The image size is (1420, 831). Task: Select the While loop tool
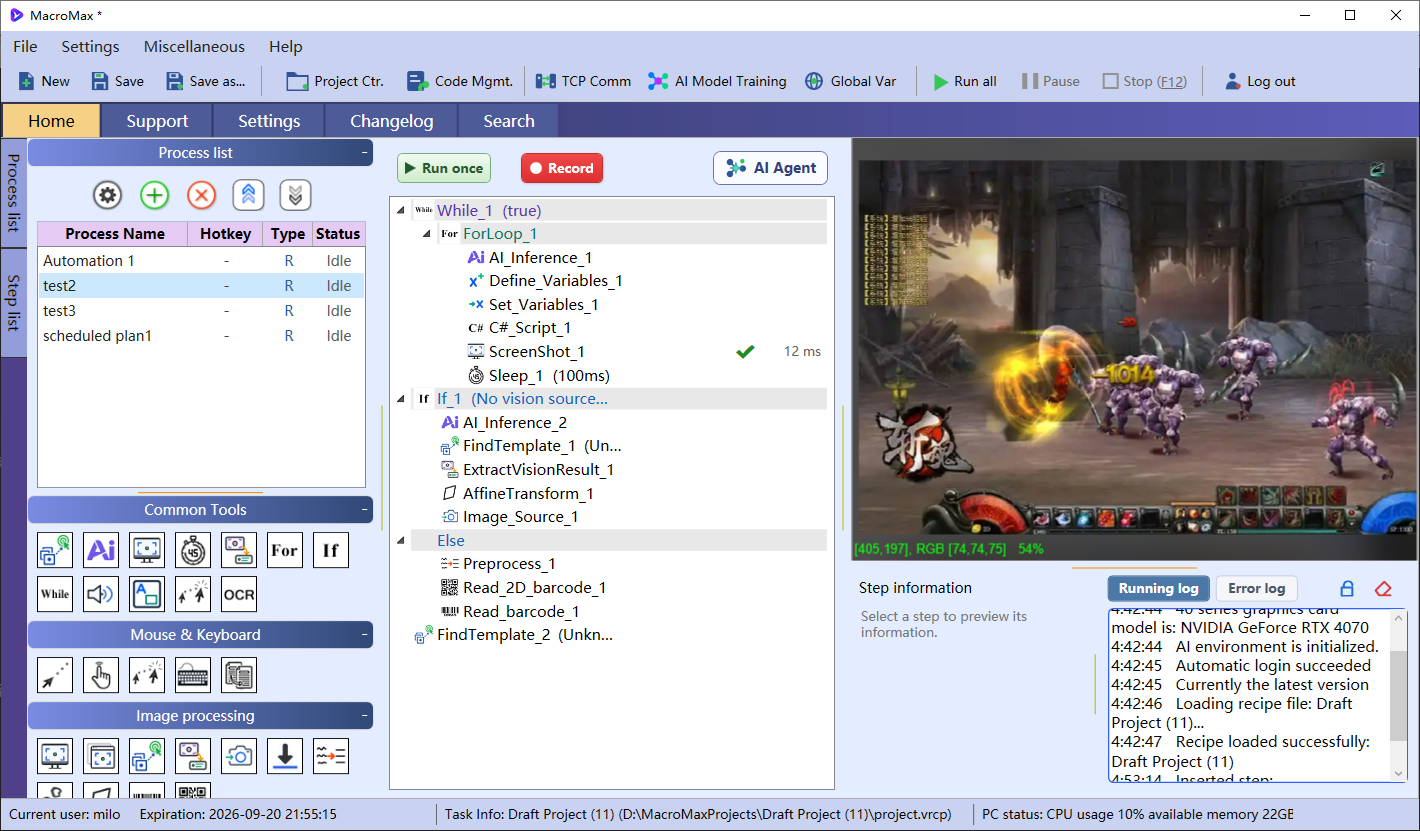tap(55, 594)
